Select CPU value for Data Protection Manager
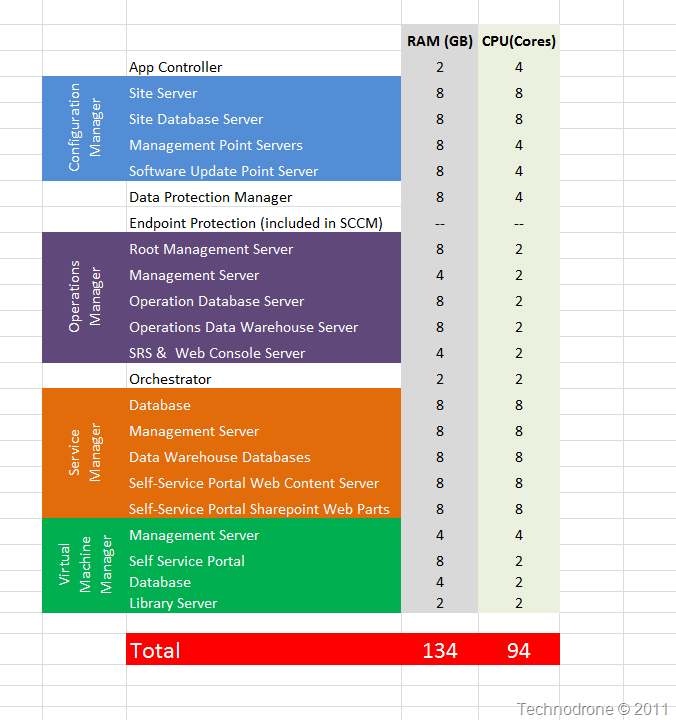The width and height of the screenshot is (676, 720). (x=519, y=194)
